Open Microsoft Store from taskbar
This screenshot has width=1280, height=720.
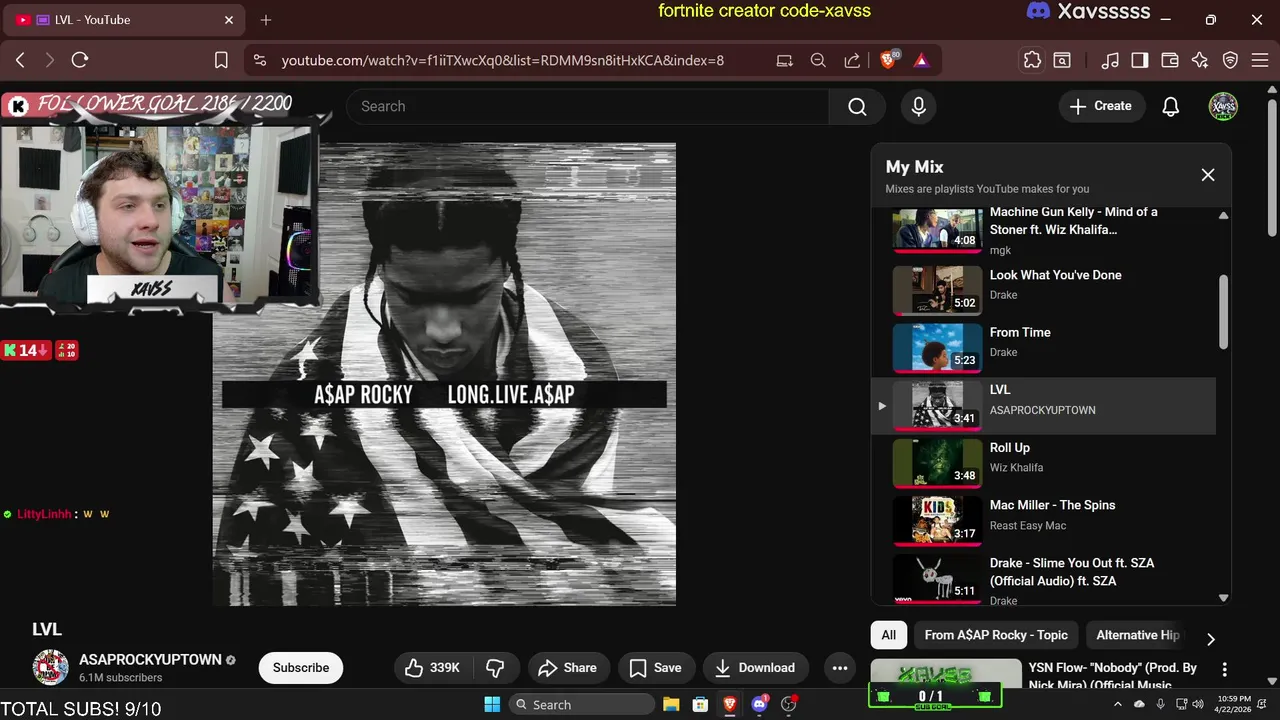tap(700, 704)
